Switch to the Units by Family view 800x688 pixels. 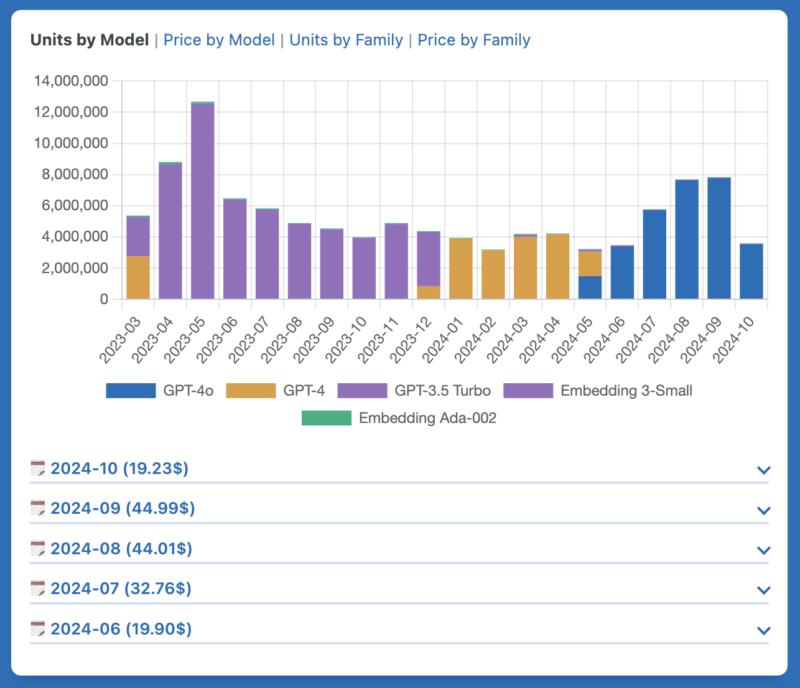click(346, 40)
